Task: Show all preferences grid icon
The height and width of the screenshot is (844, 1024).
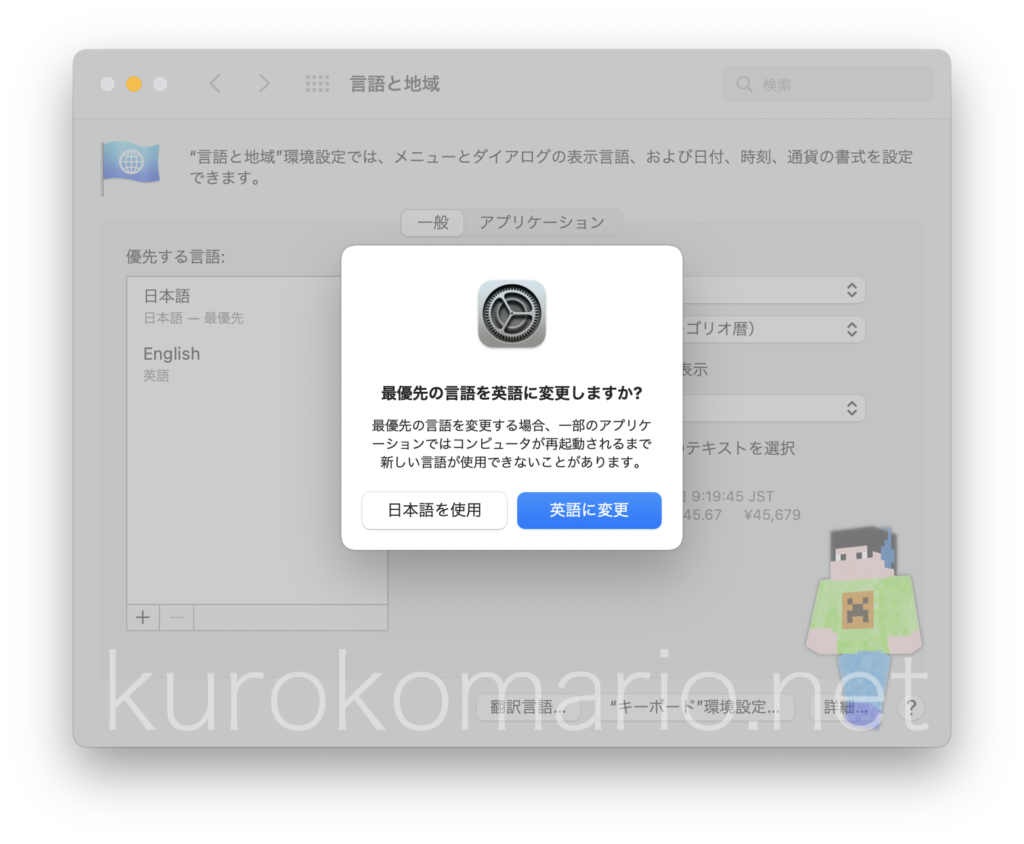Action: coord(317,84)
